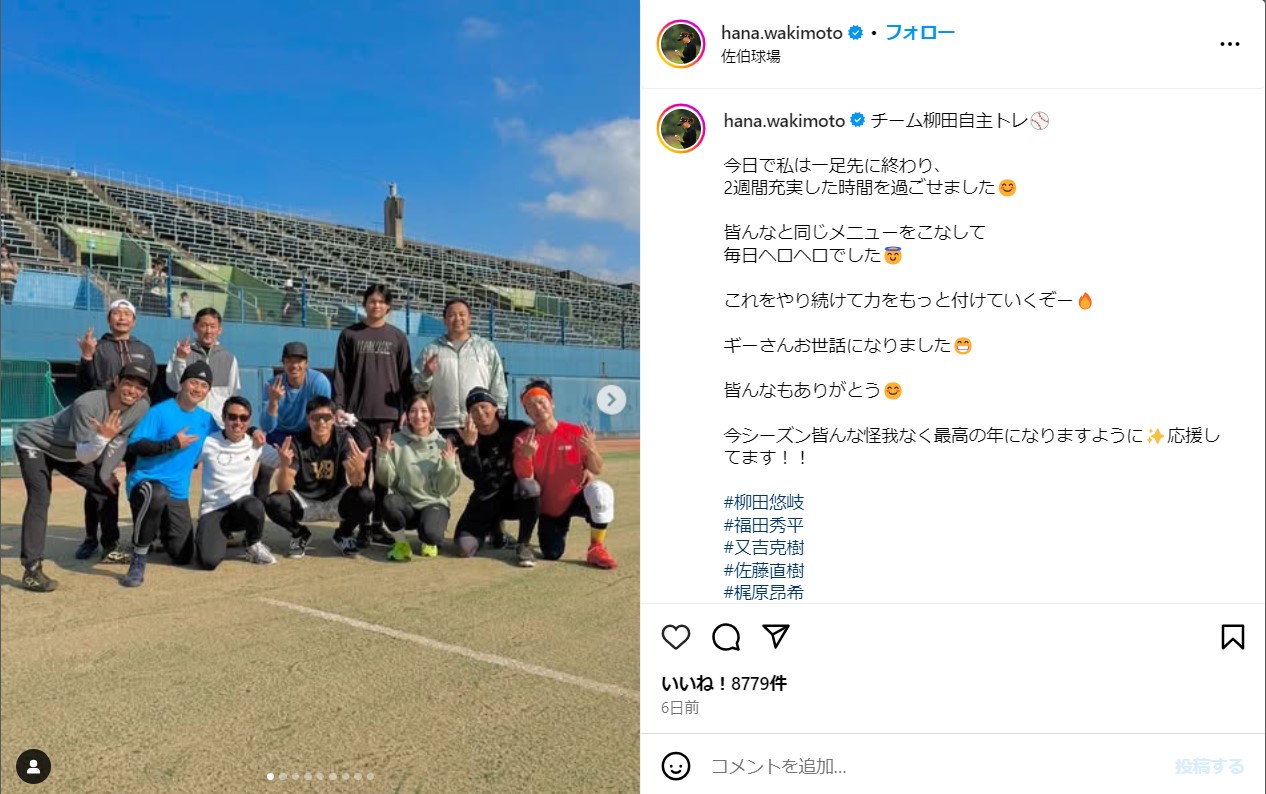This screenshot has width=1266, height=794.
Task: Advance to the next photo with arrow
Action: 611,400
